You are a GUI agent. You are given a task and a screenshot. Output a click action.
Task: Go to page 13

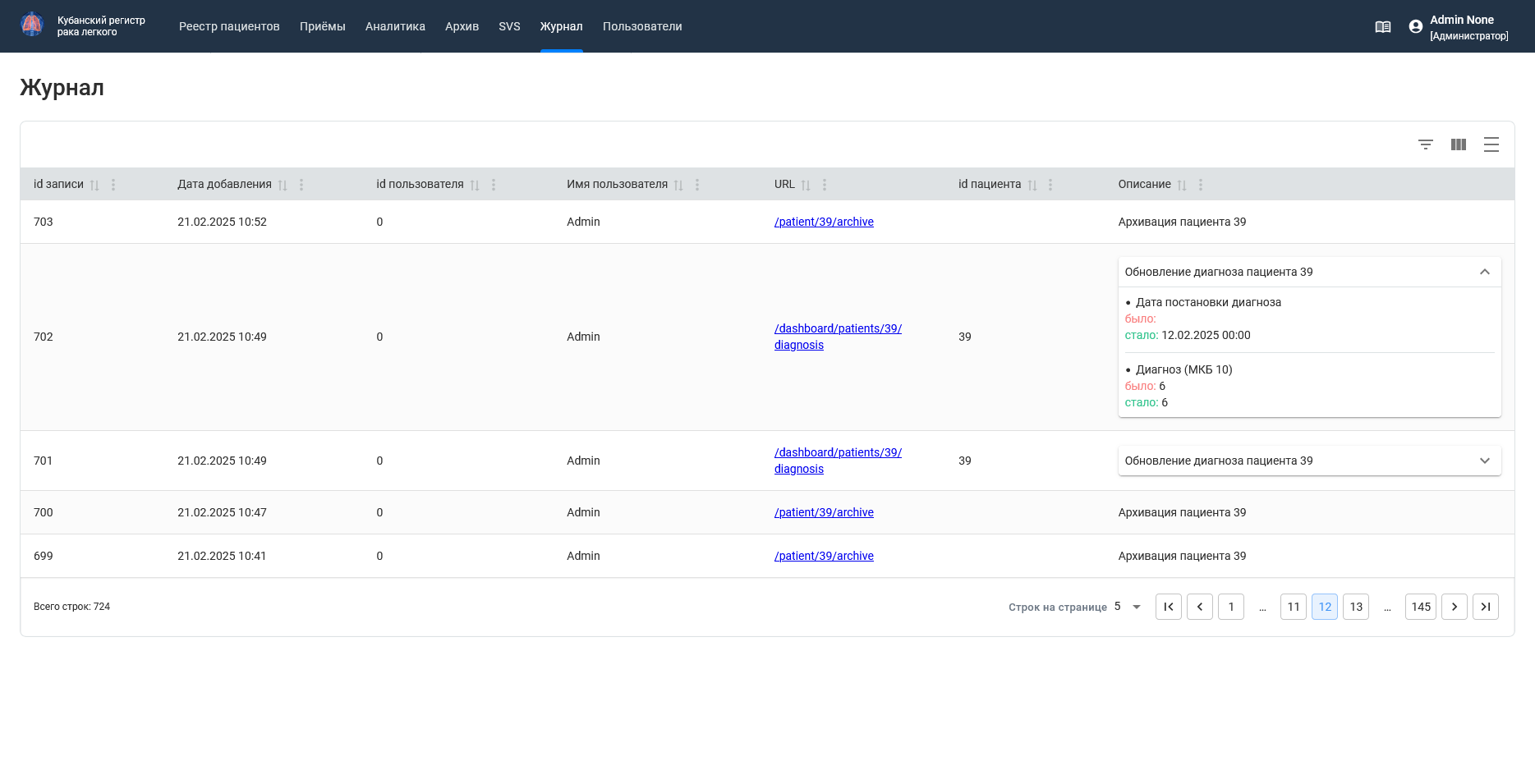coord(1356,607)
